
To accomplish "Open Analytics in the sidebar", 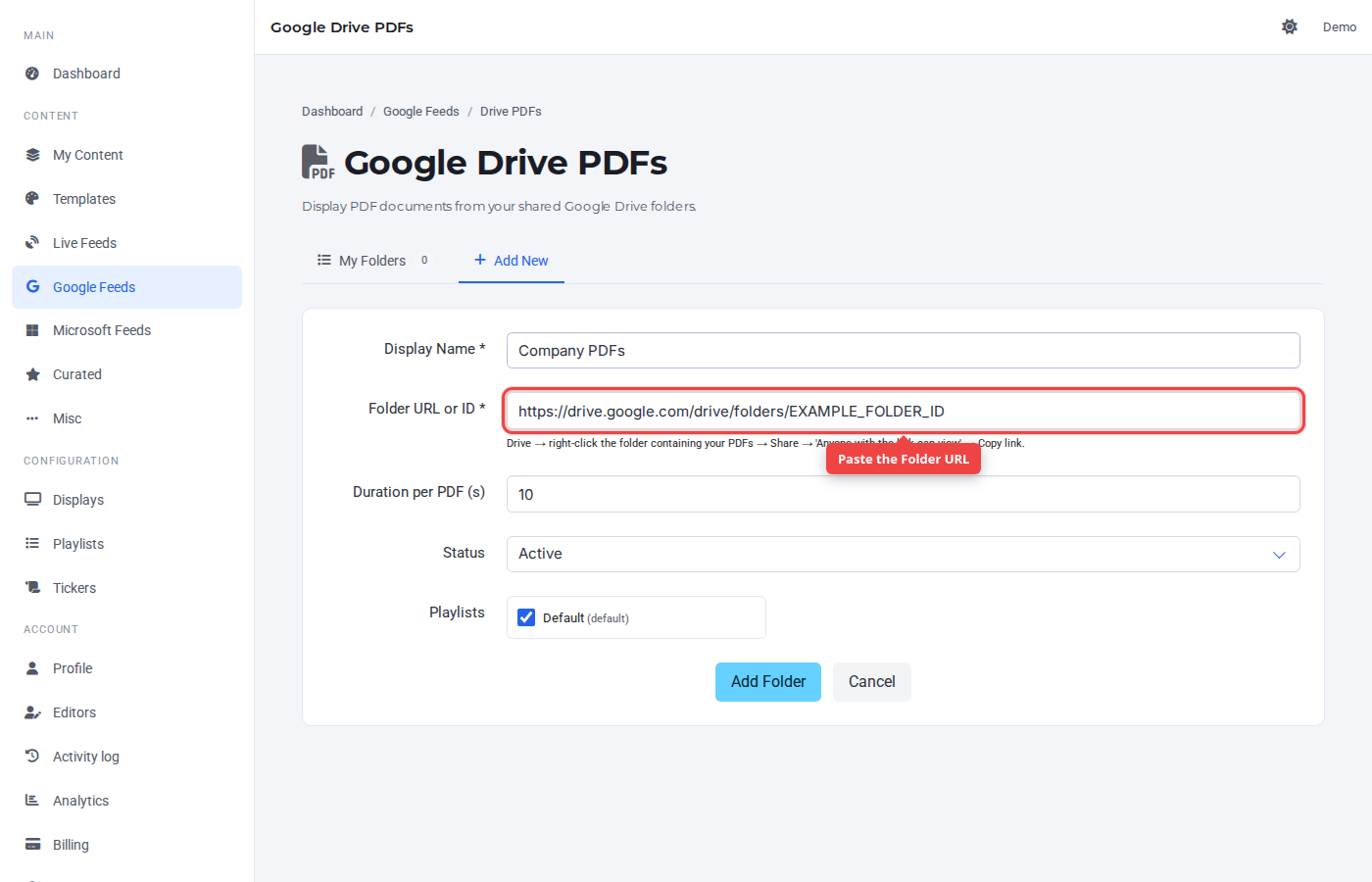I will click(x=126, y=801).
